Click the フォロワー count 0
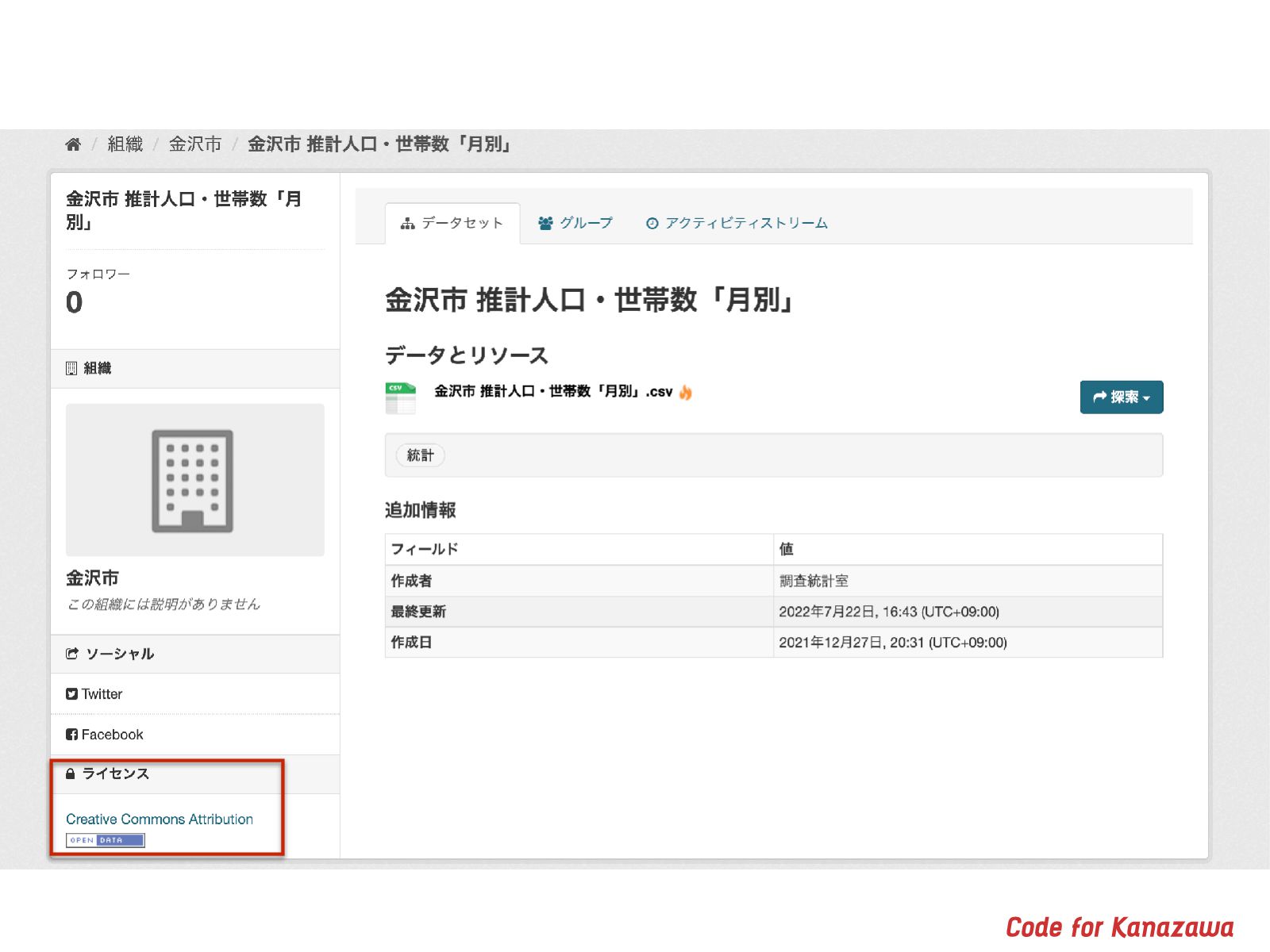 (x=75, y=302)
